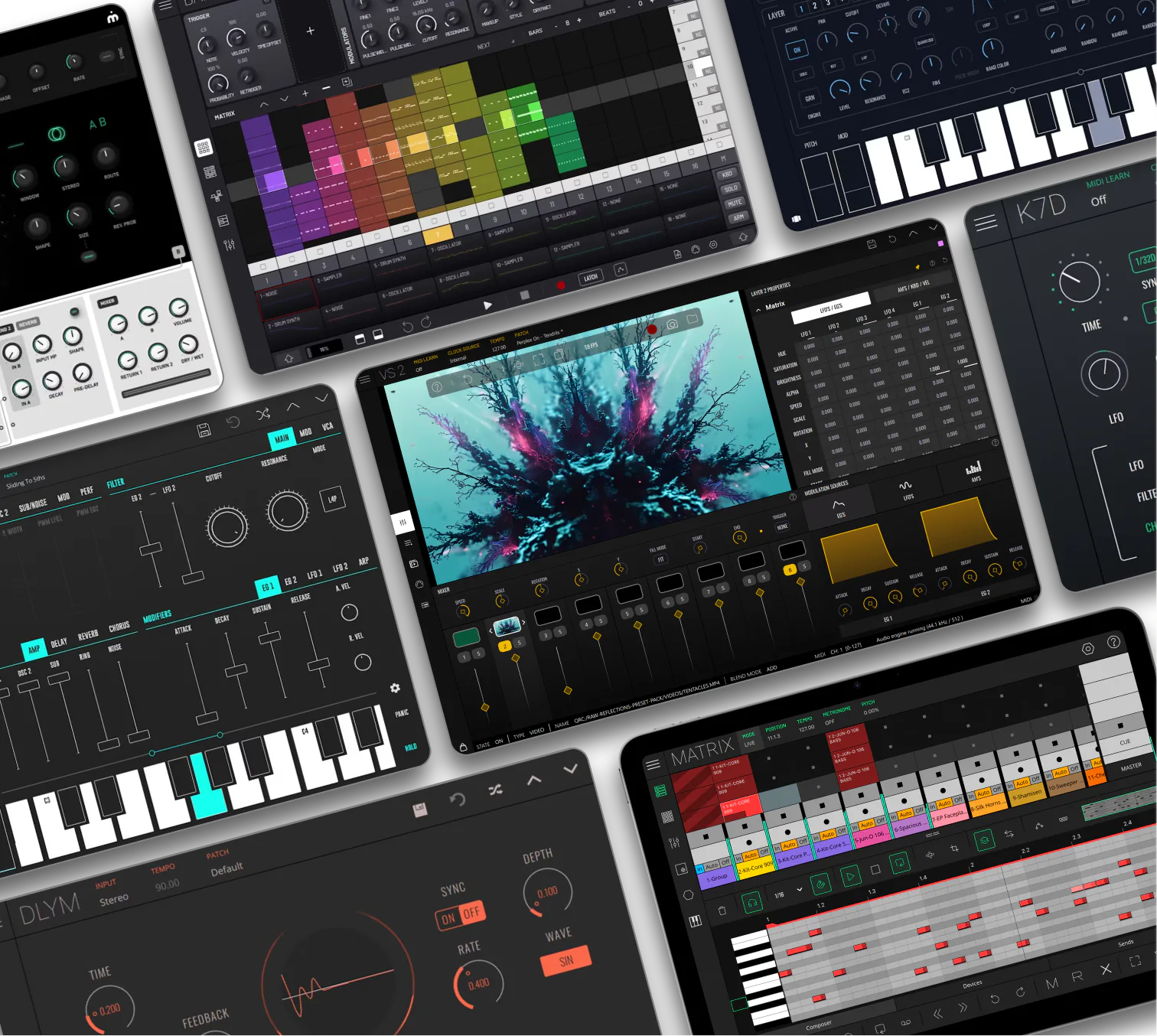Open the help question mark icon in MATRIX
The height and width of the screenshot is (1036, 1157).
tap(1113, 642)
